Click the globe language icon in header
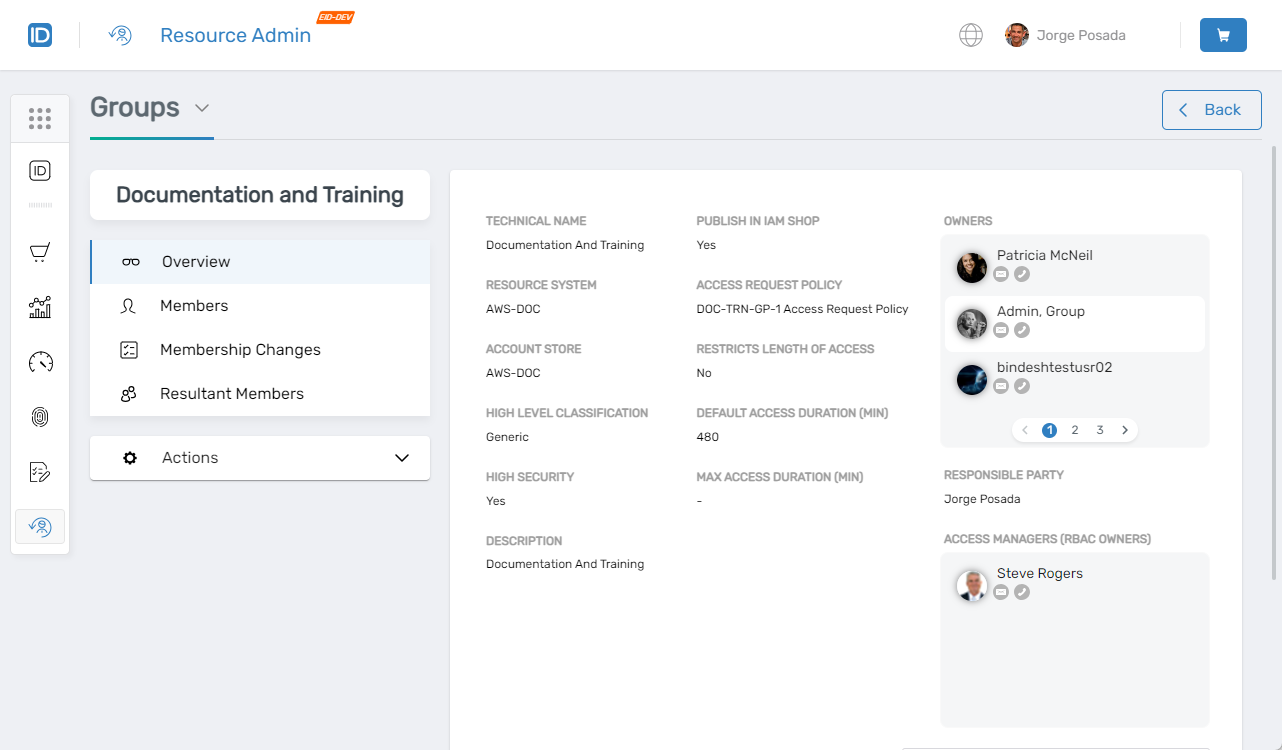The height and width of the screenshot is (750, 1282). click(x=970, y=35)
